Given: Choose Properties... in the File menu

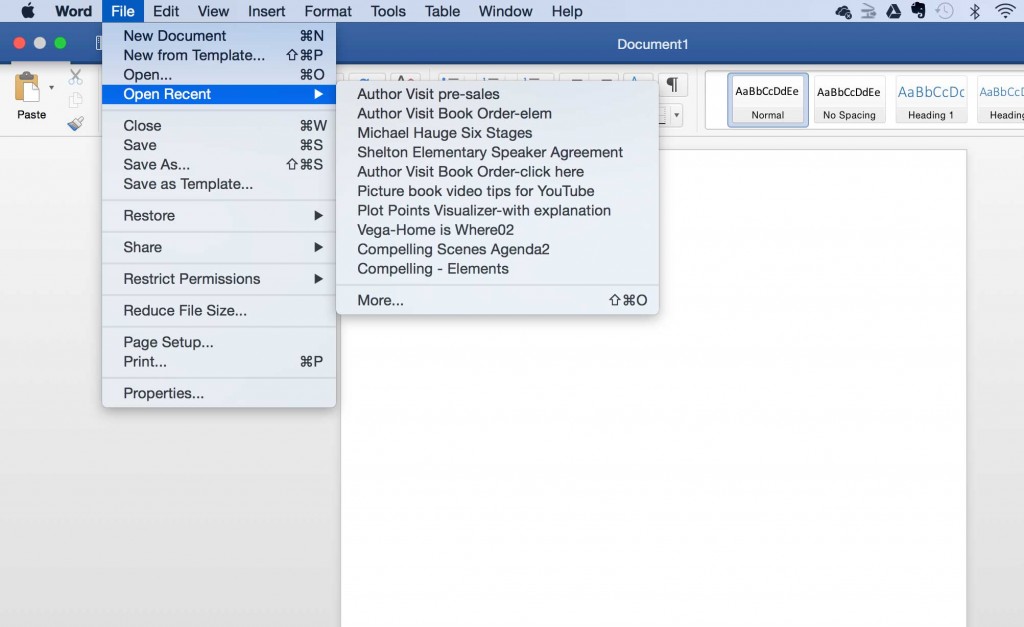Looking at the screenshot, I should click(x=219, y=393).
